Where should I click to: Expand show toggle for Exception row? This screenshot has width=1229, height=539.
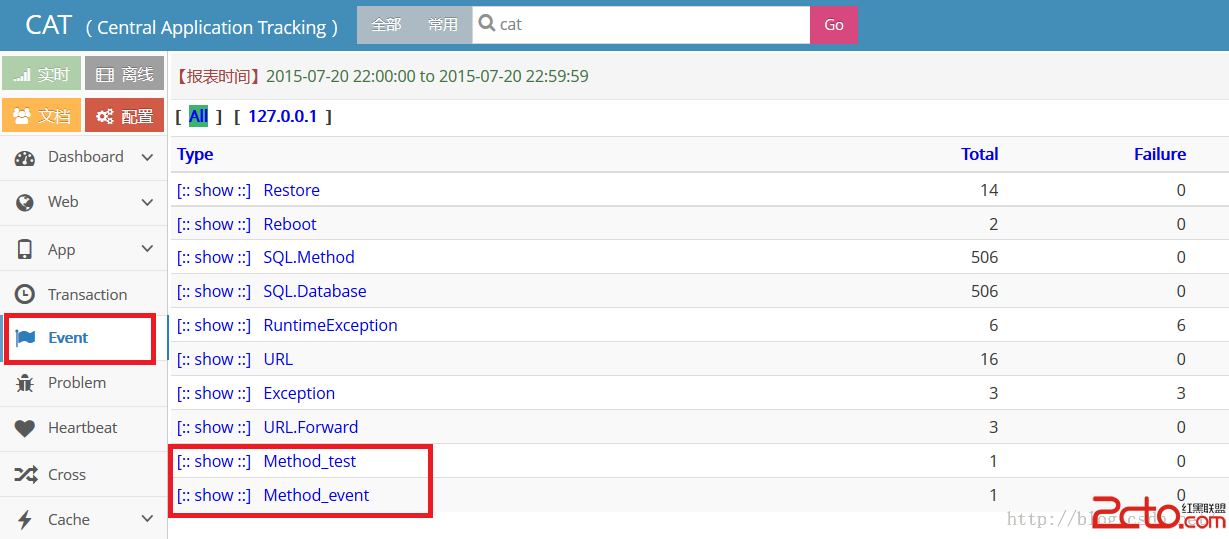coord(214,393)
